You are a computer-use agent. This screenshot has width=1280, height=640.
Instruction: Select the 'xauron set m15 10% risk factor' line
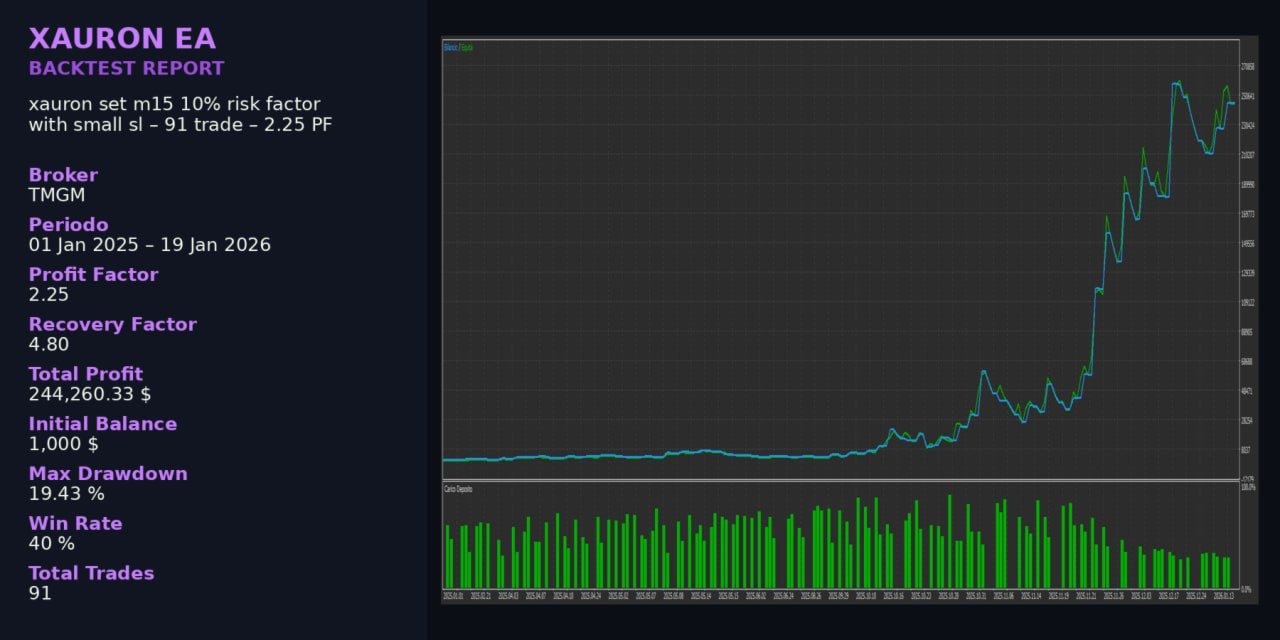click(175, 104)
